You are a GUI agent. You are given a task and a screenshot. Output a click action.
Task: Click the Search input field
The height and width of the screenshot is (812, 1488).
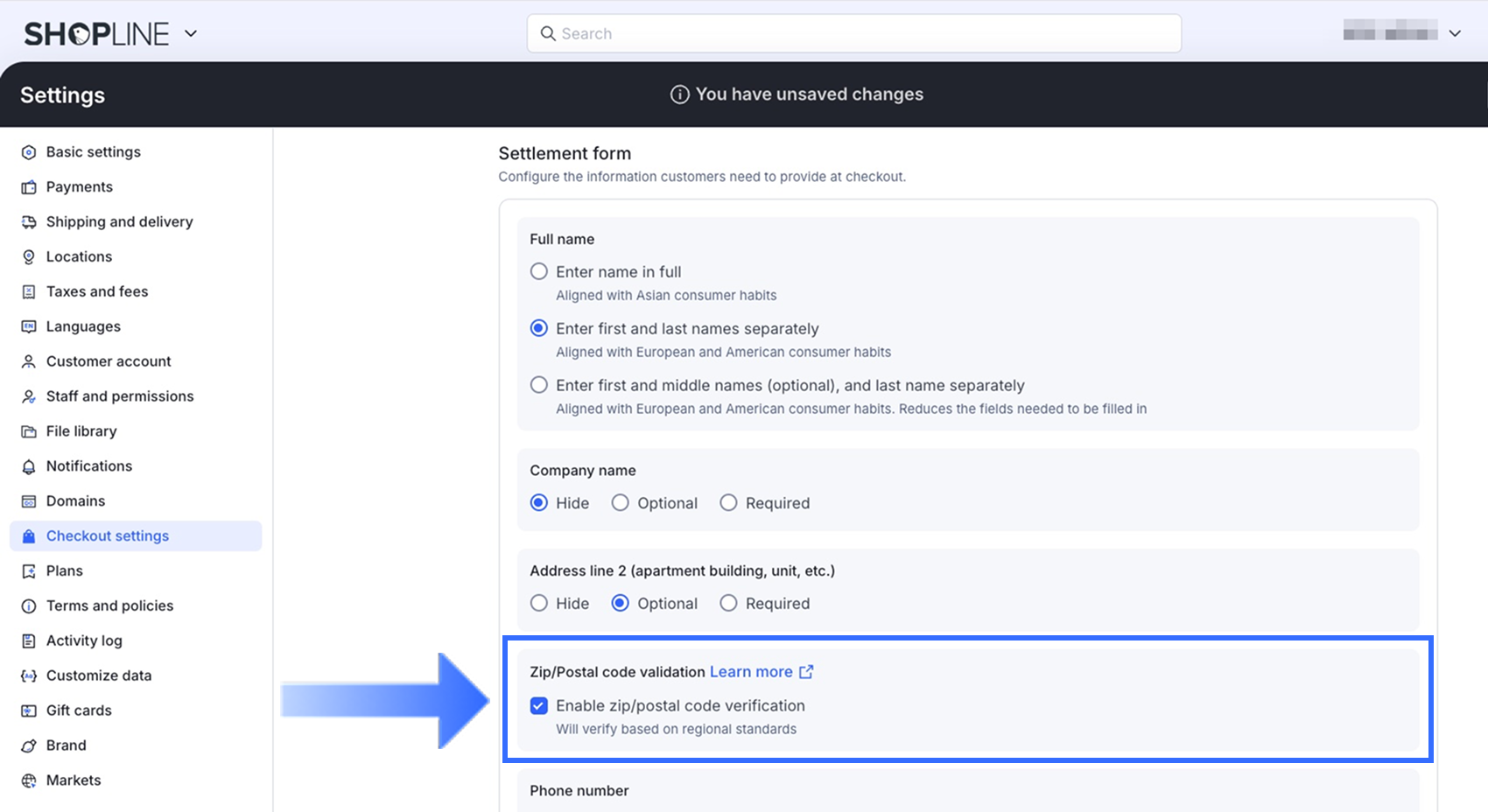(x=853, y=34)
